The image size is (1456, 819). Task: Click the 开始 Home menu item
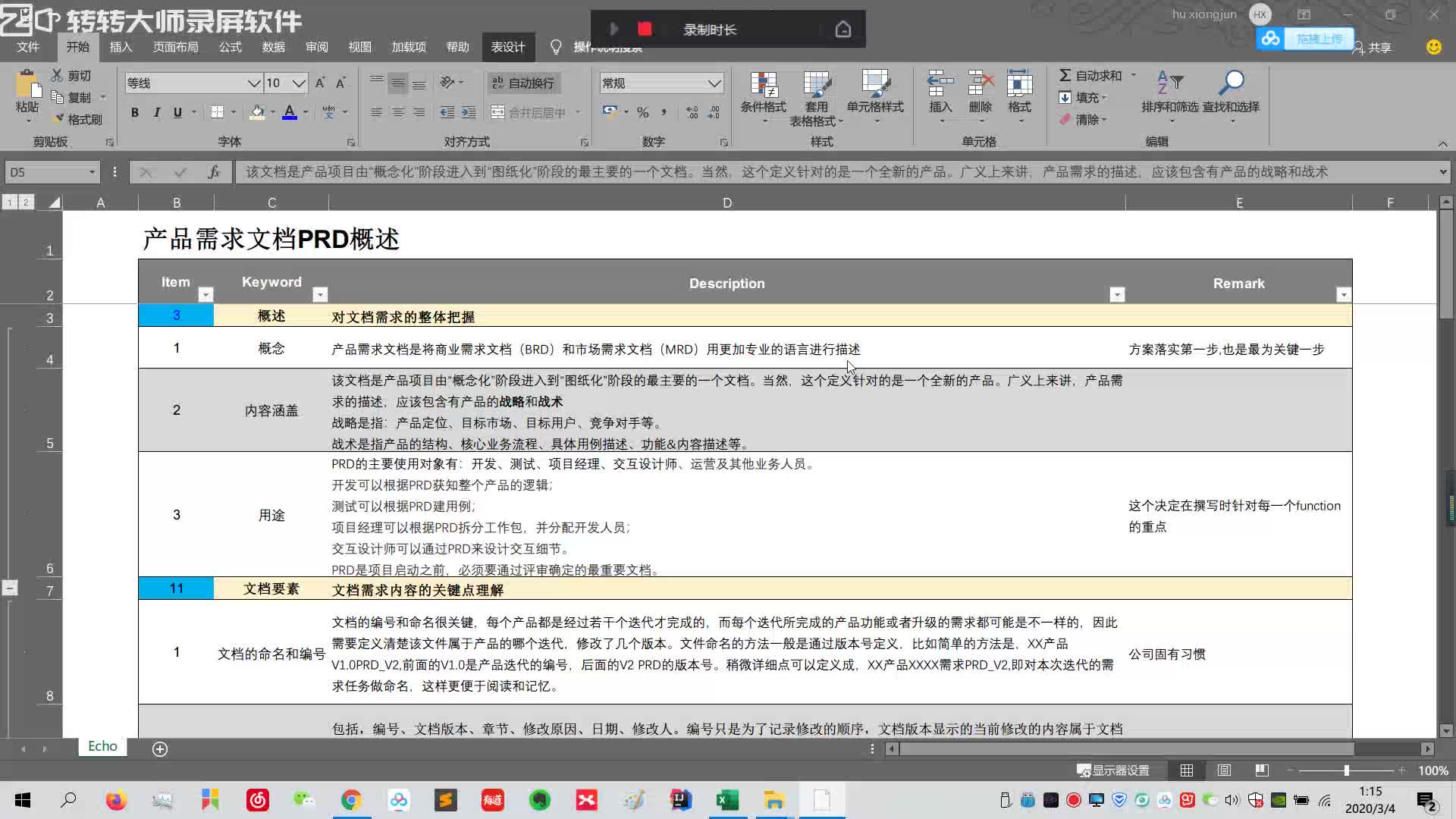78,47
